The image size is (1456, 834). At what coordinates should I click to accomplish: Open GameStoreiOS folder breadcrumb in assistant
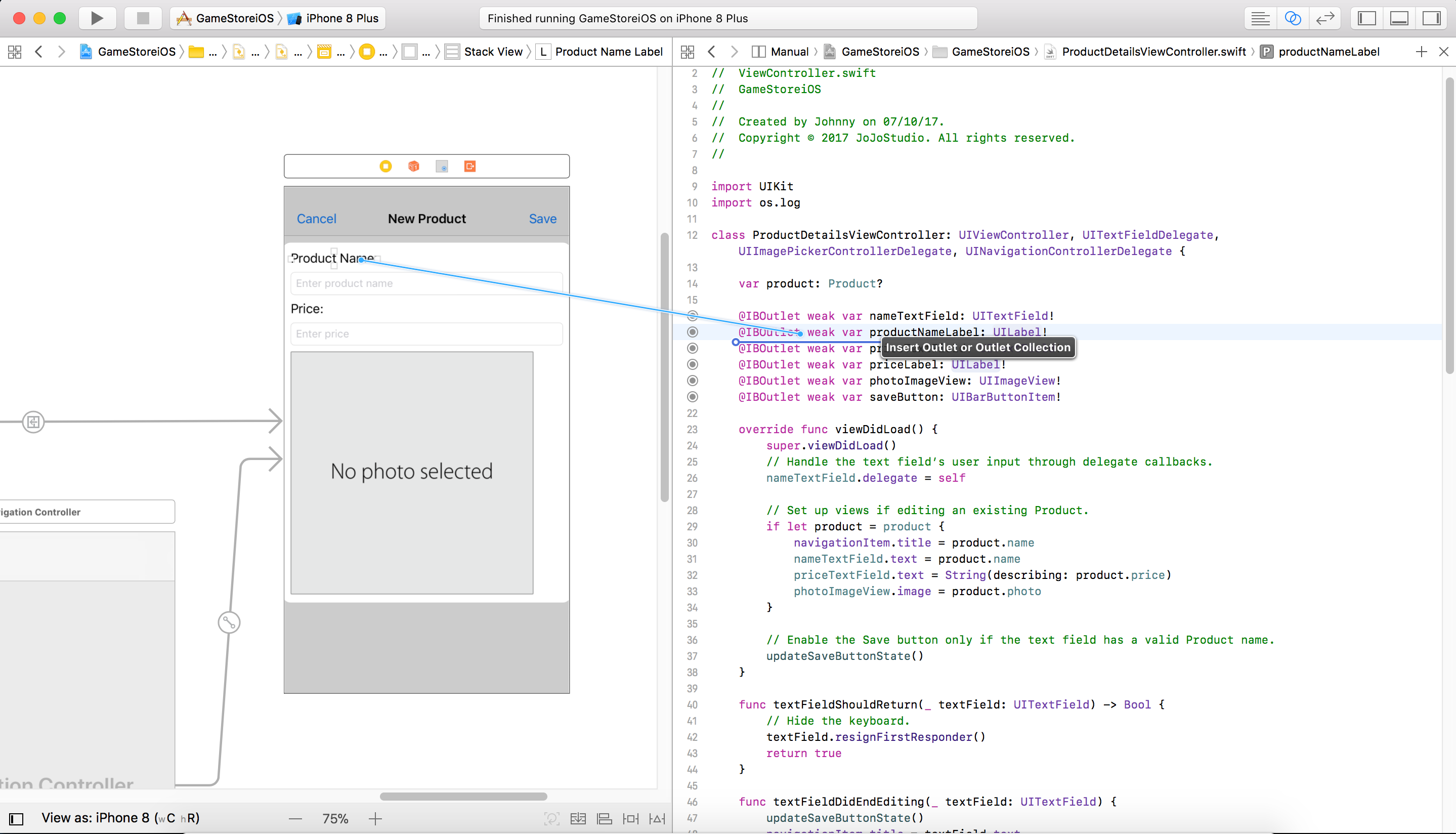point(981,52)
